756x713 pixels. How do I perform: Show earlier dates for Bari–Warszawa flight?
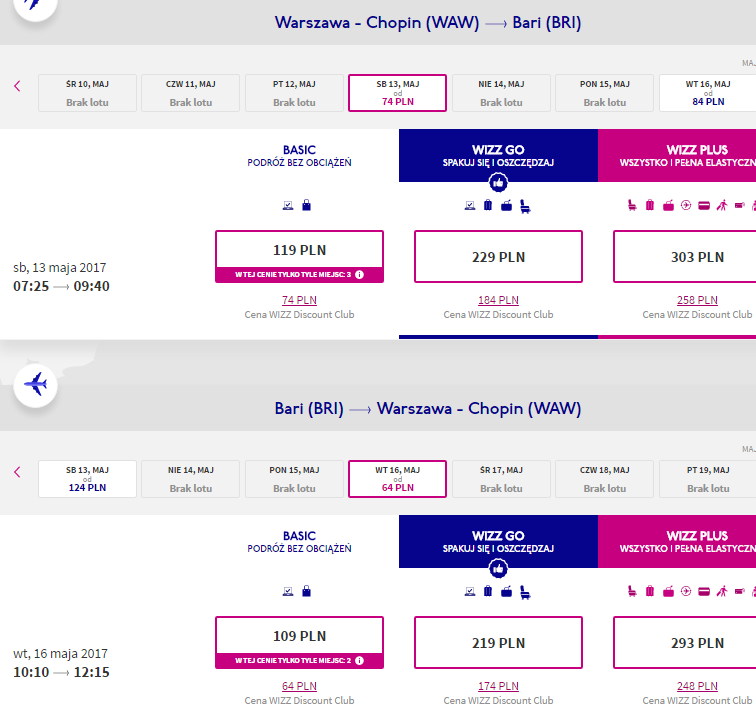coord(17,472)
